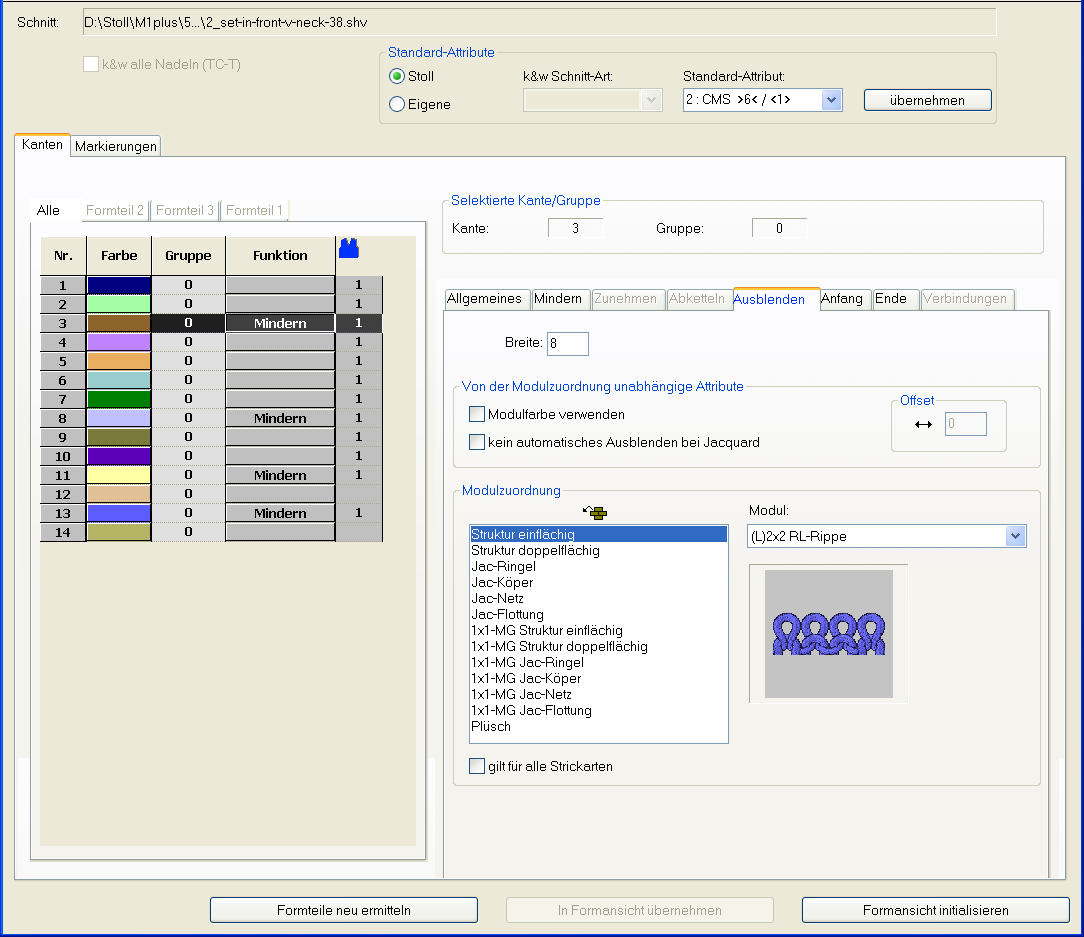Click the Mindern function cell in row 8
Viewport: 1084px width, 937px height.
click(280, 419)
